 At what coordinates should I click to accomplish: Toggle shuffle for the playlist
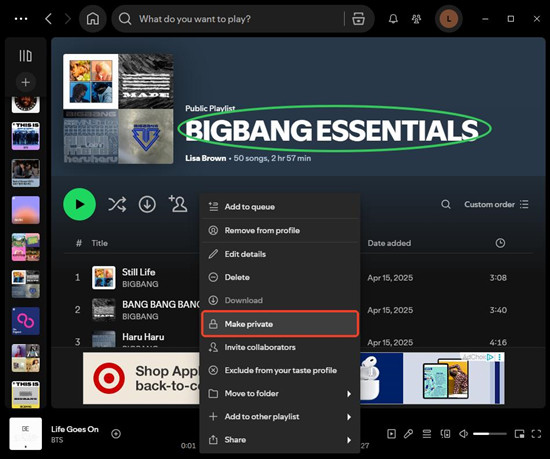pyautogui.click(x=117, y=204)
